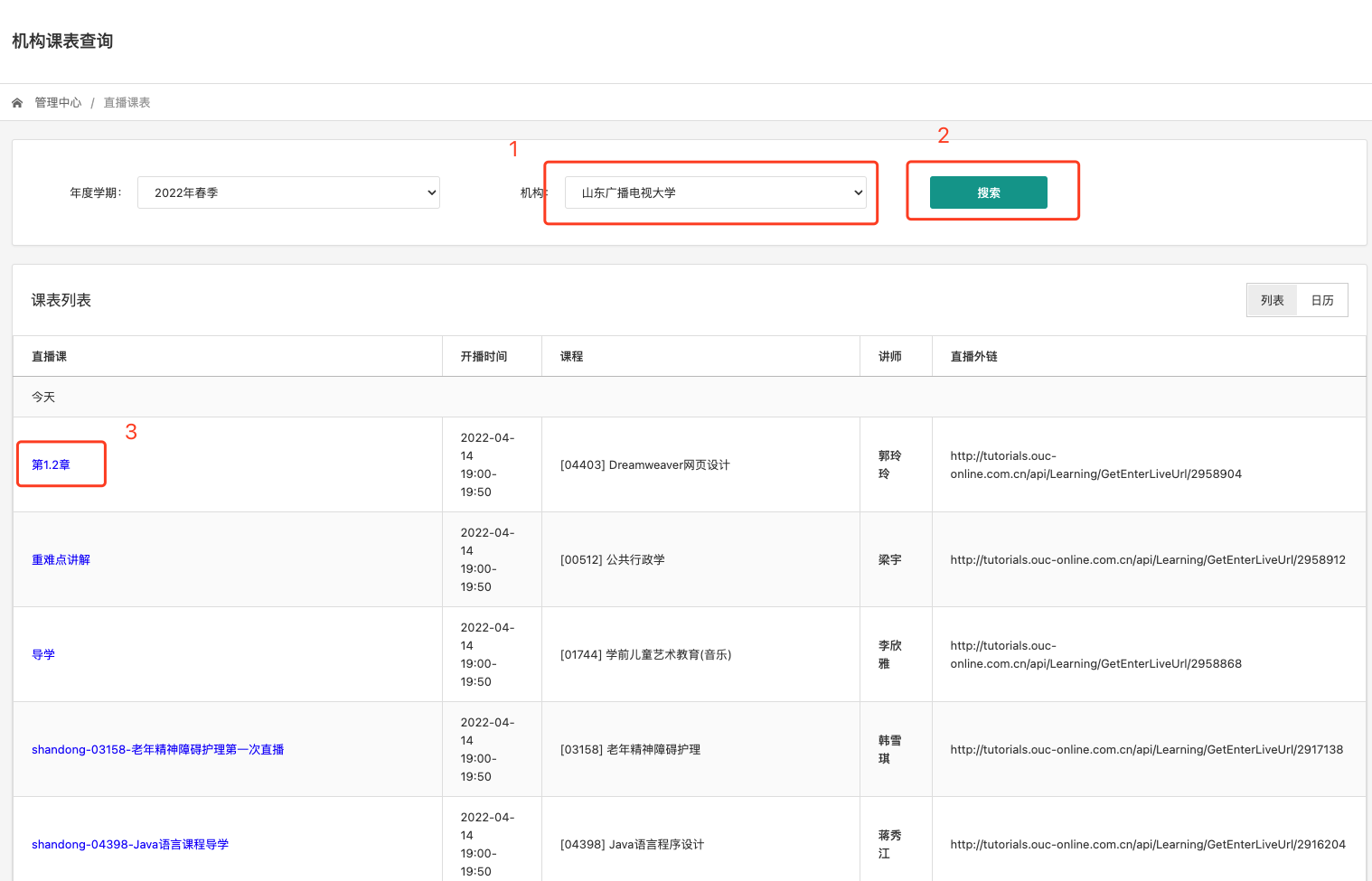Click lecturer name 李欣雅

[x=889, y=654]
